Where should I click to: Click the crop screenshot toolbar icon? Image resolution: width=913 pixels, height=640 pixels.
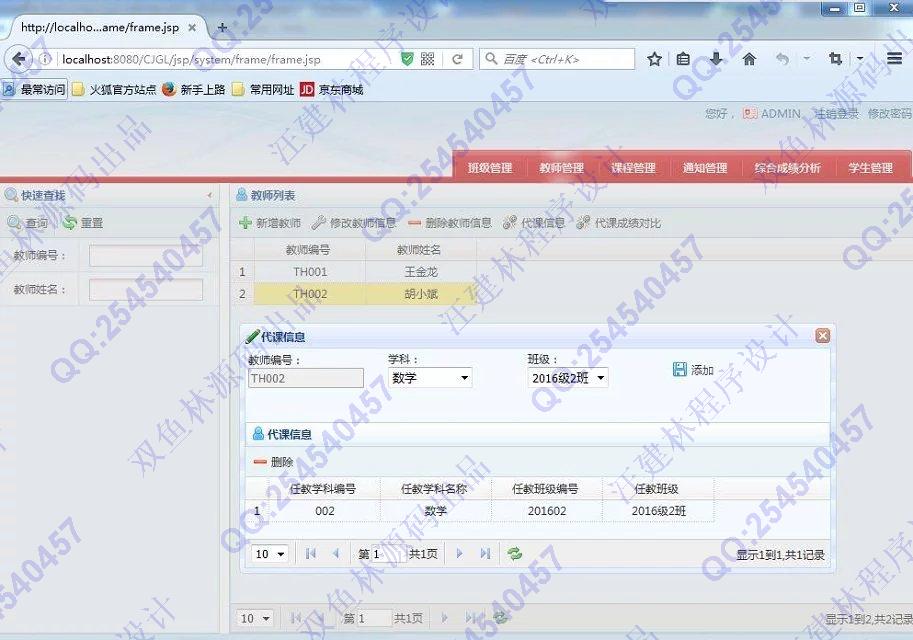(835, 59)
